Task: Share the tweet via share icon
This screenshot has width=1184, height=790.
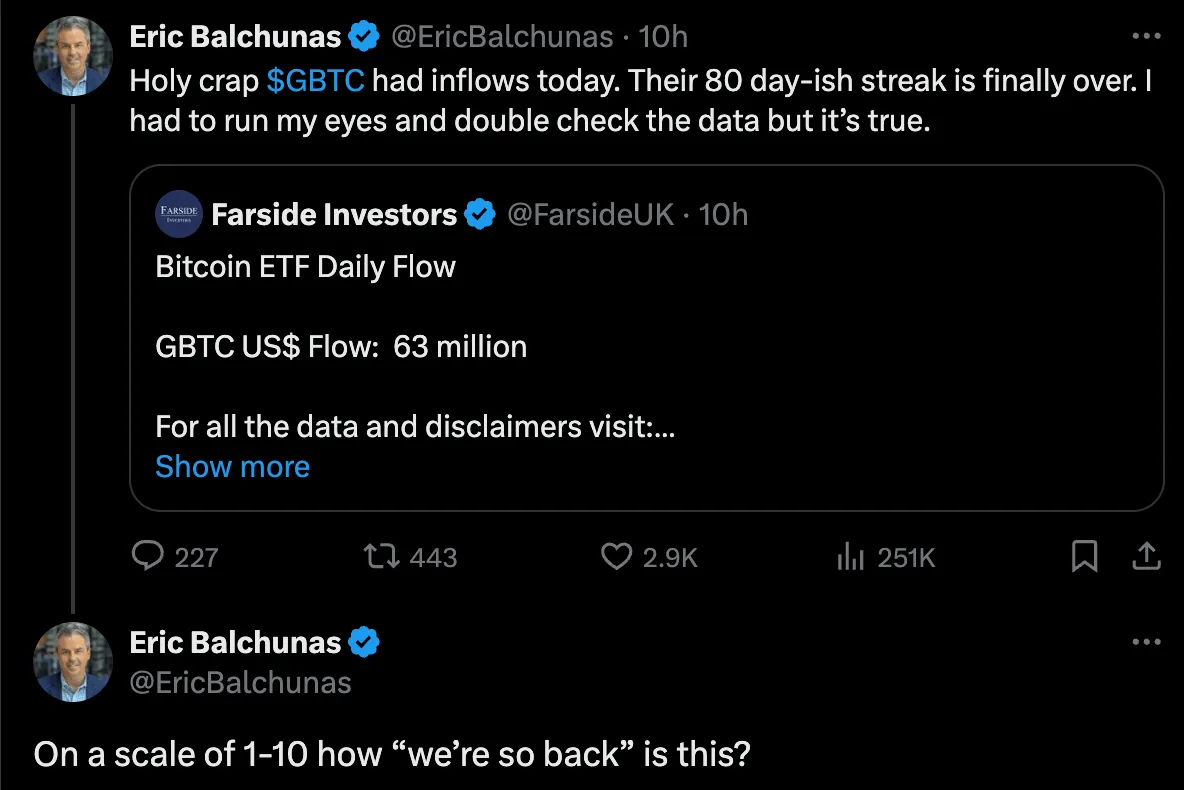Action: coord(1146,556)
